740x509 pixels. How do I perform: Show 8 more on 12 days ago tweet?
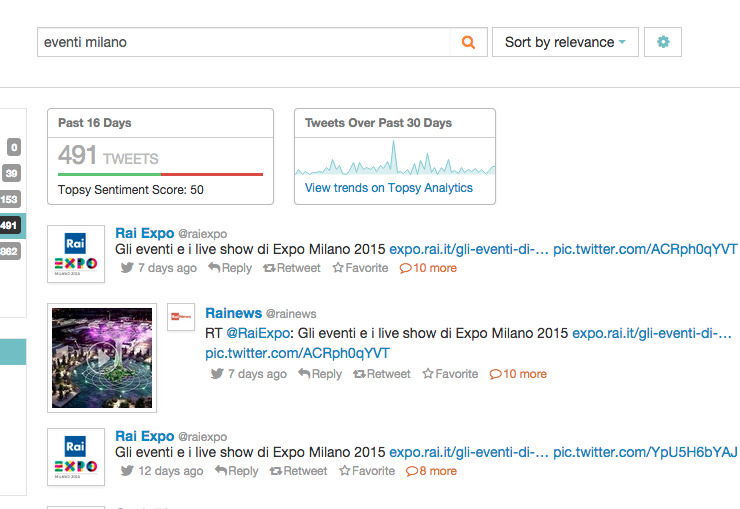point(431,471)
